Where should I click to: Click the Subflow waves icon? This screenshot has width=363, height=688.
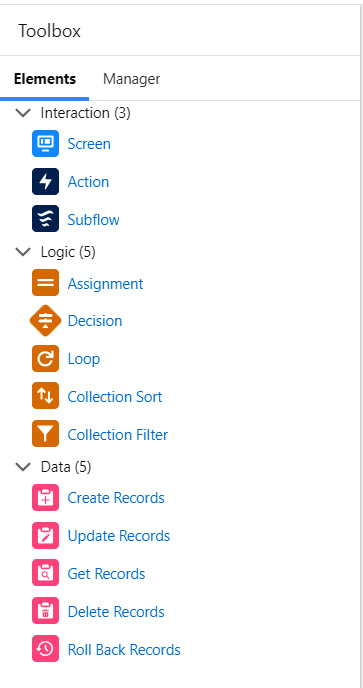(x=45, y=219)
